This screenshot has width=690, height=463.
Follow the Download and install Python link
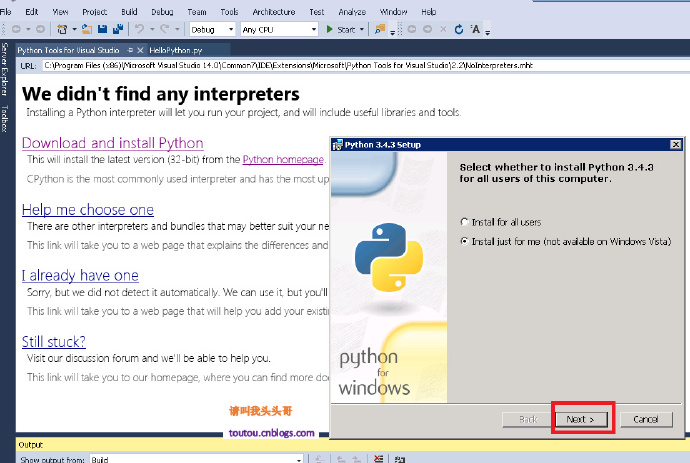pos(112,143)
